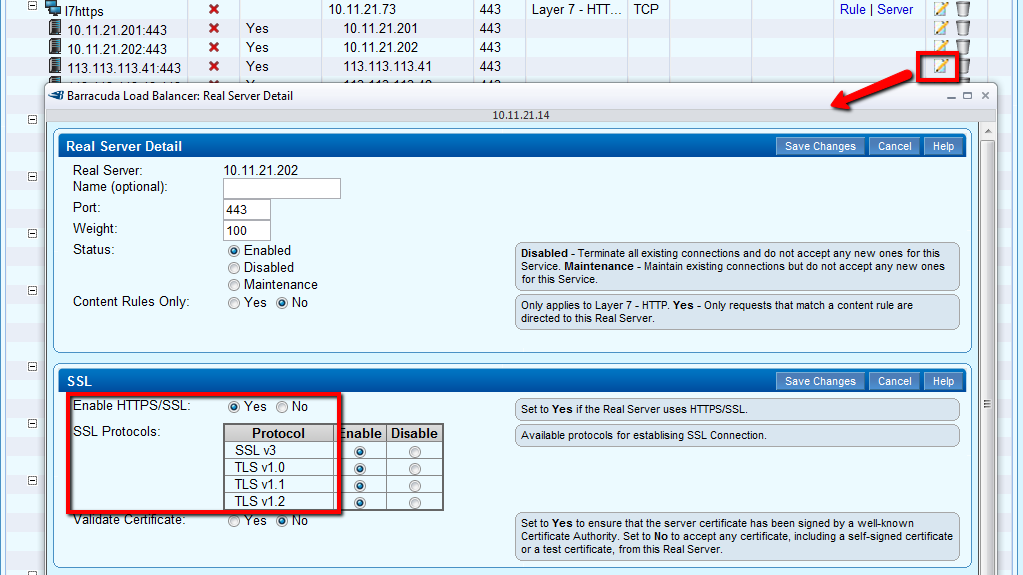Click edit icon in l7https service row
Screen dimensions: 1023x575
(x=940, y=9)
